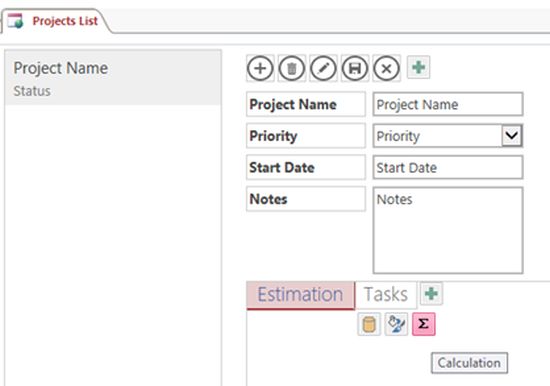Select the bold Project Name label
Viewport: 550px width, 386px height.
pyautogui.click(x=306, y=104)
